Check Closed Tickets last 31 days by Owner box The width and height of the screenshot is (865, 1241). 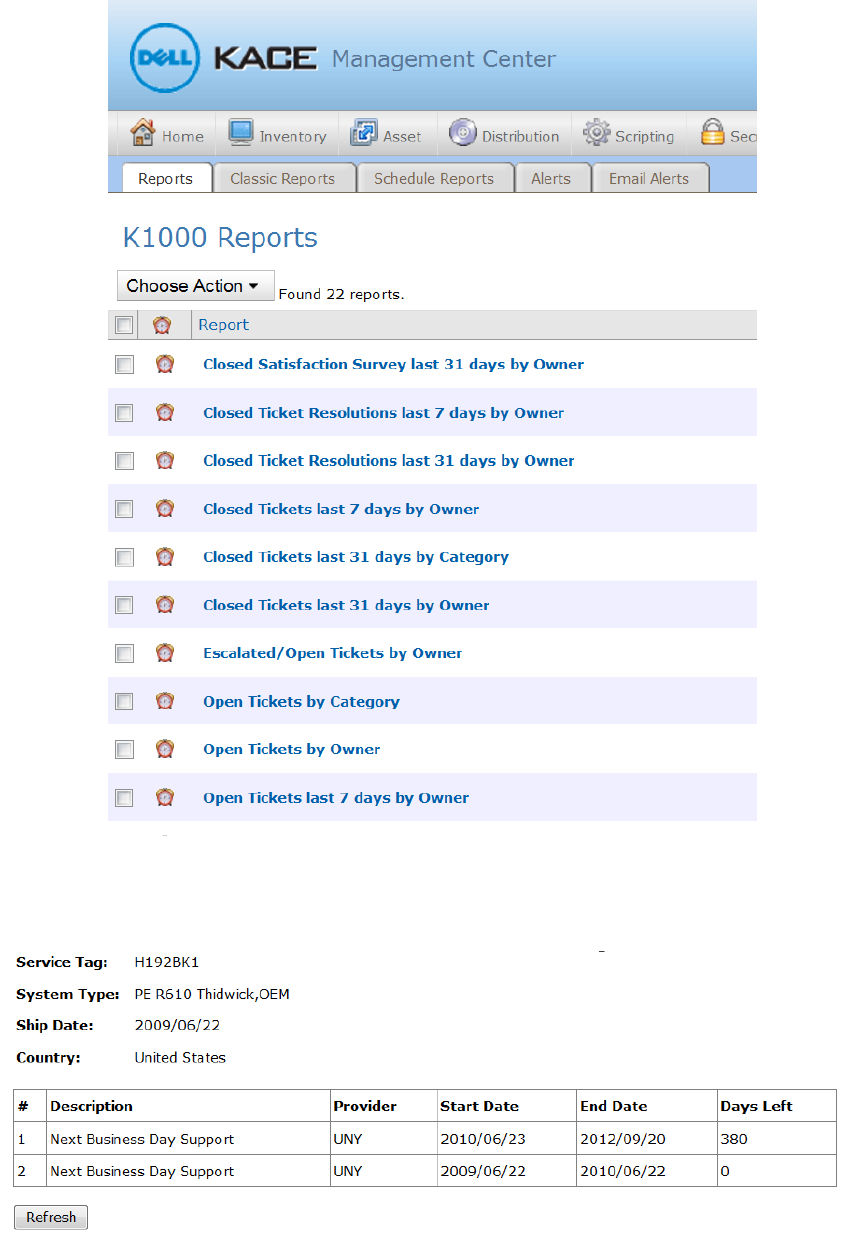coord(124,605)
